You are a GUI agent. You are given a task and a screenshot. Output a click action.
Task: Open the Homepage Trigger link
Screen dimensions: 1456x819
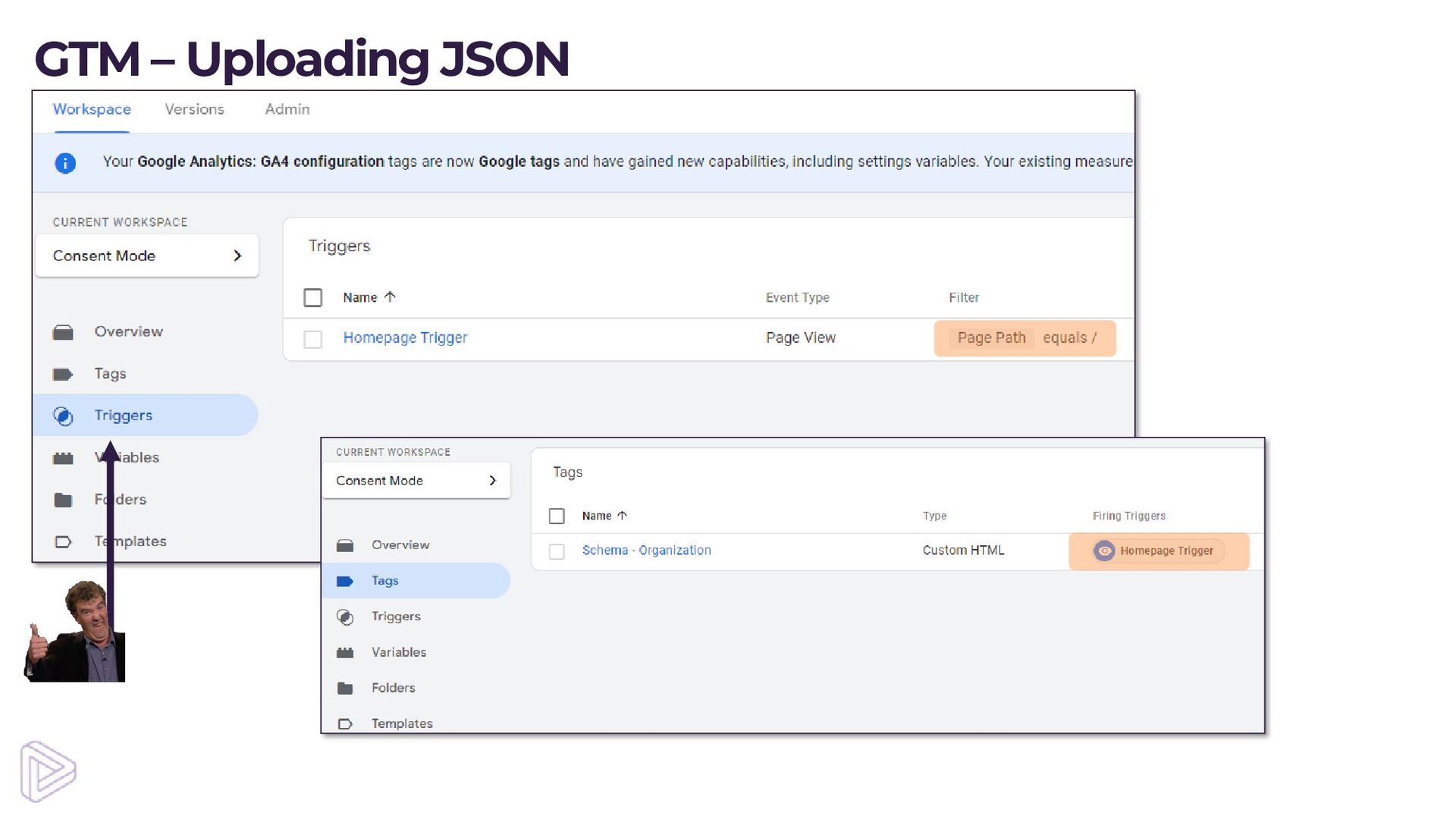click(405, 337)
